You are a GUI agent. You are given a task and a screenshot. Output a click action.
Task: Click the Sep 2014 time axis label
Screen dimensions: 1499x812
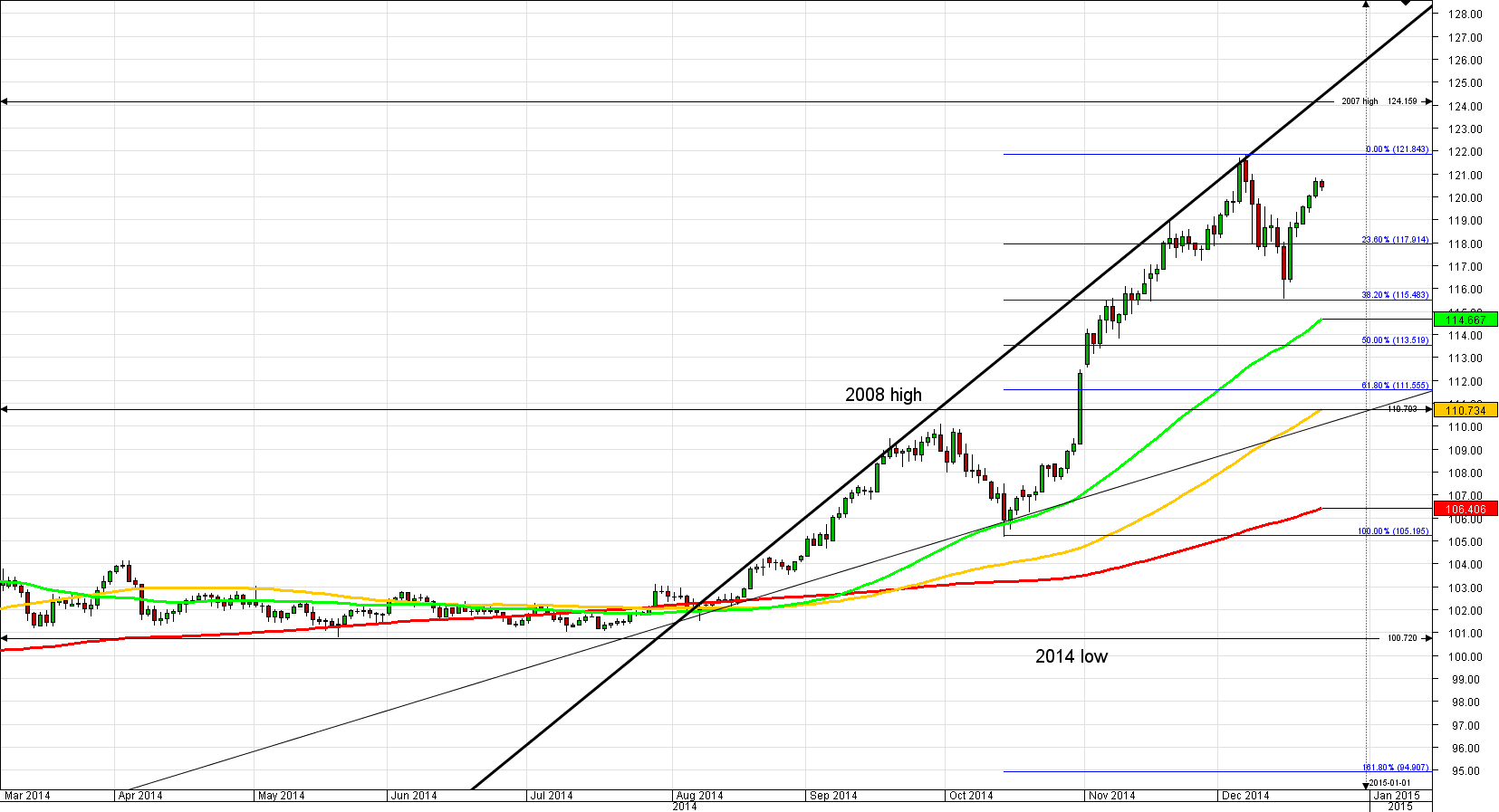[833, 796]
